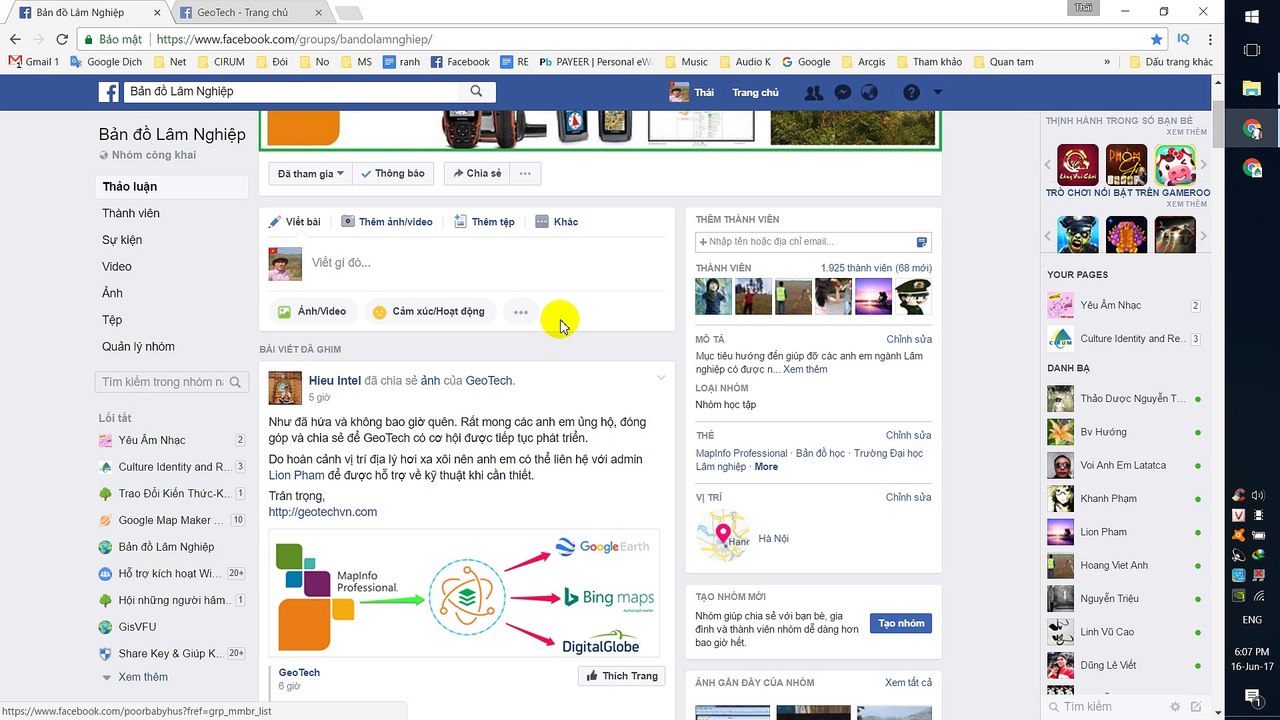Open Sự kiện in the group menu

[x=122, y=240]
